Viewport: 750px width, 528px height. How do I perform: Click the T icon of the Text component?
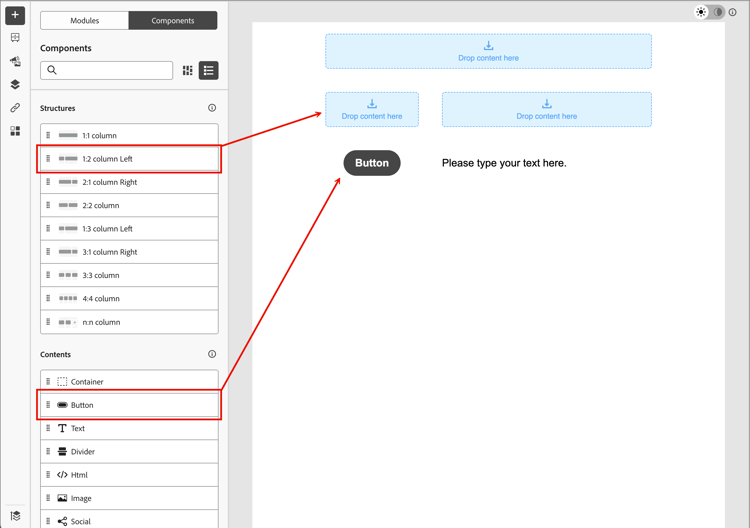pos(62,429)
